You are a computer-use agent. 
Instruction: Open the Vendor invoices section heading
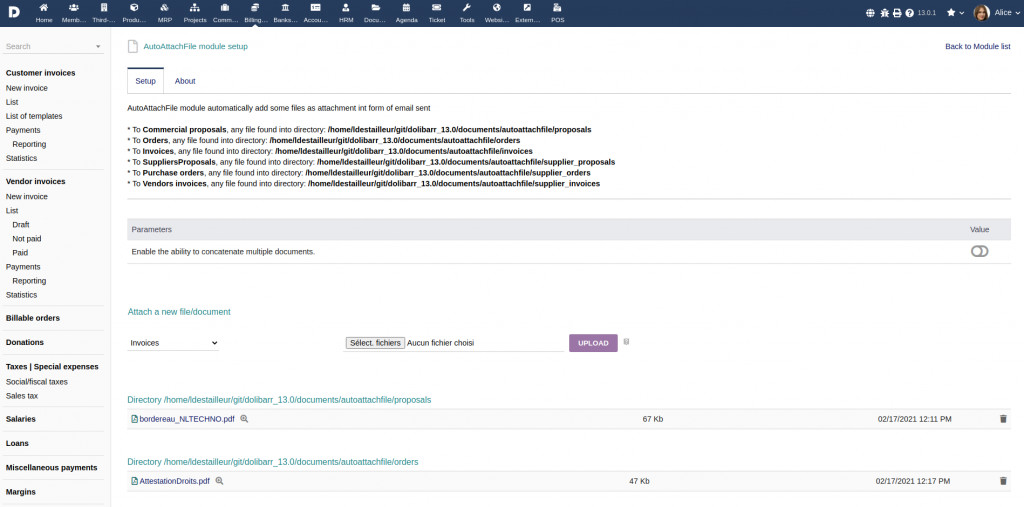point(36,182)
